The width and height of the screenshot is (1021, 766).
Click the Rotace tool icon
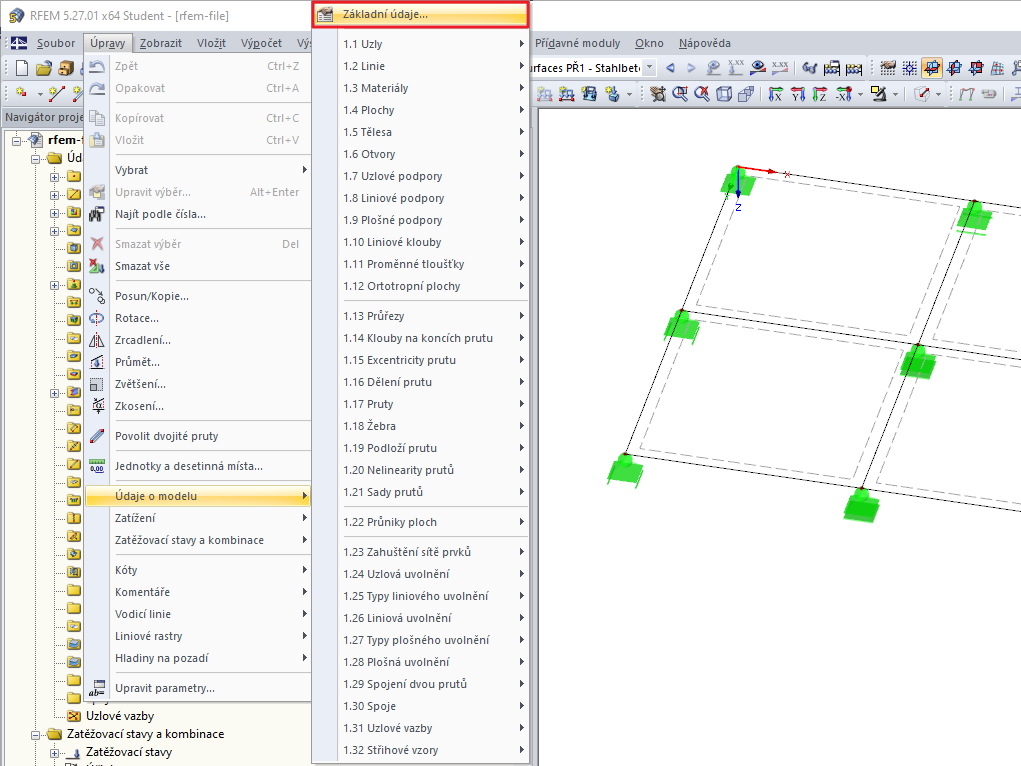point(97,318)
